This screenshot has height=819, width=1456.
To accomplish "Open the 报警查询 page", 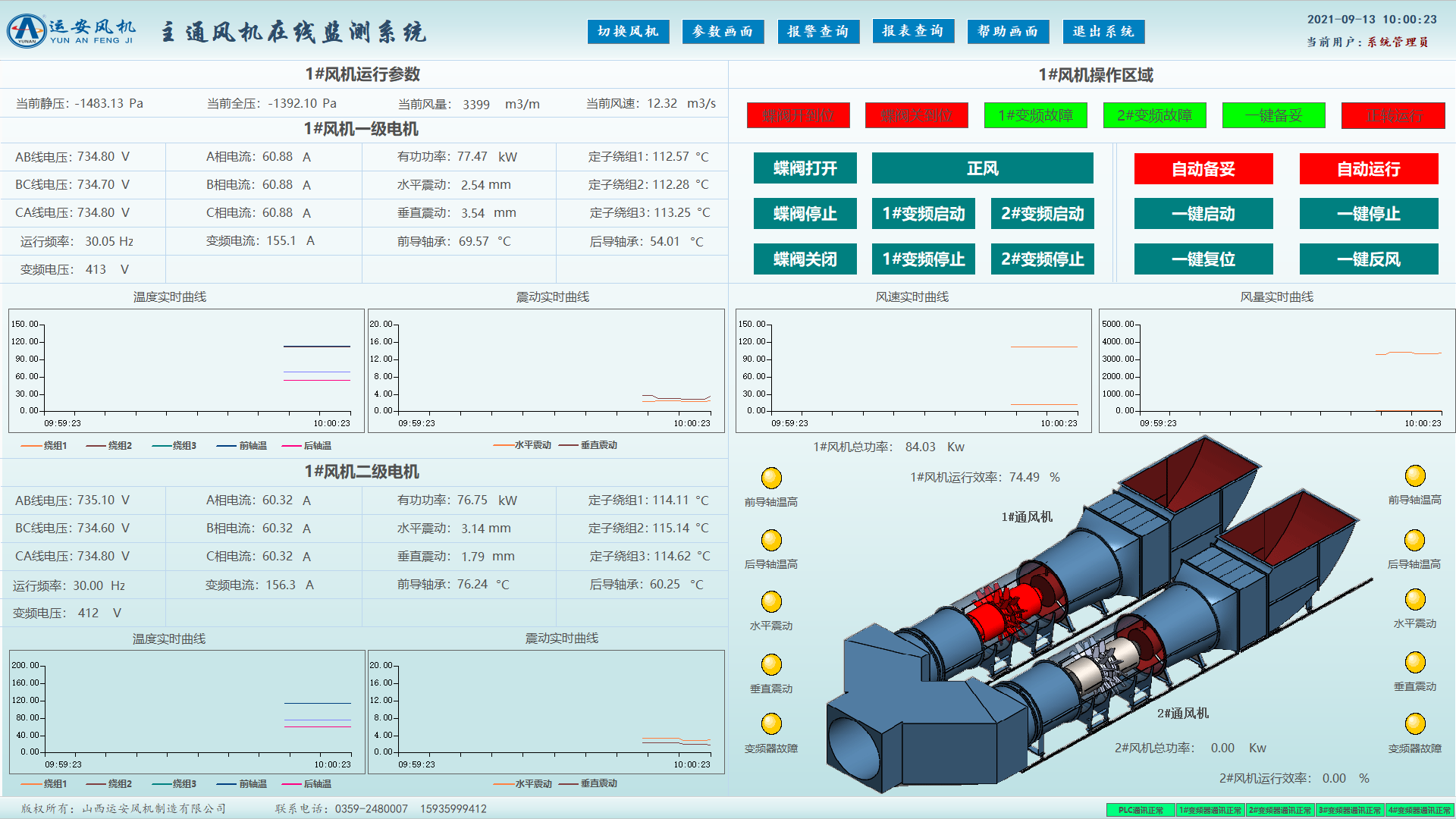I will click(x=818, y=31).
